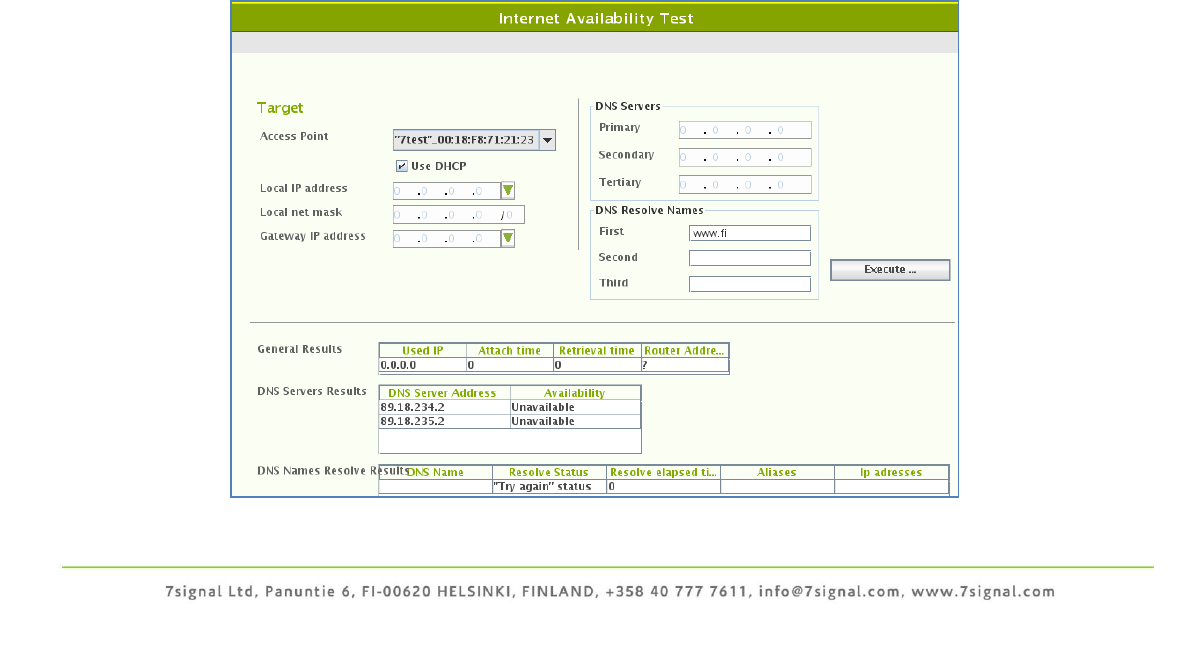This screenshot has height=645, width=1189.
Task: Click the 'Attach time' column header
Action: (510, 351)
